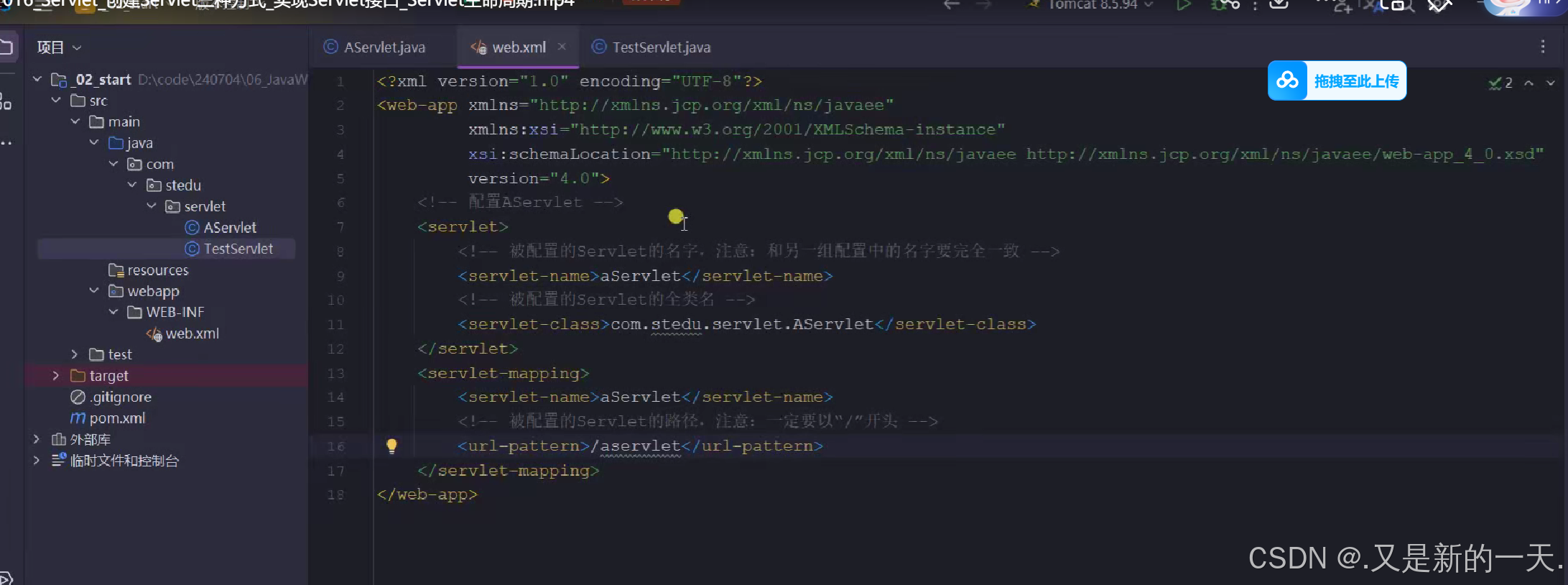Select TestServlet in the project tree
Image resolution: width=1568 pixels, height=585 pixels.
[x=238, y=249]
